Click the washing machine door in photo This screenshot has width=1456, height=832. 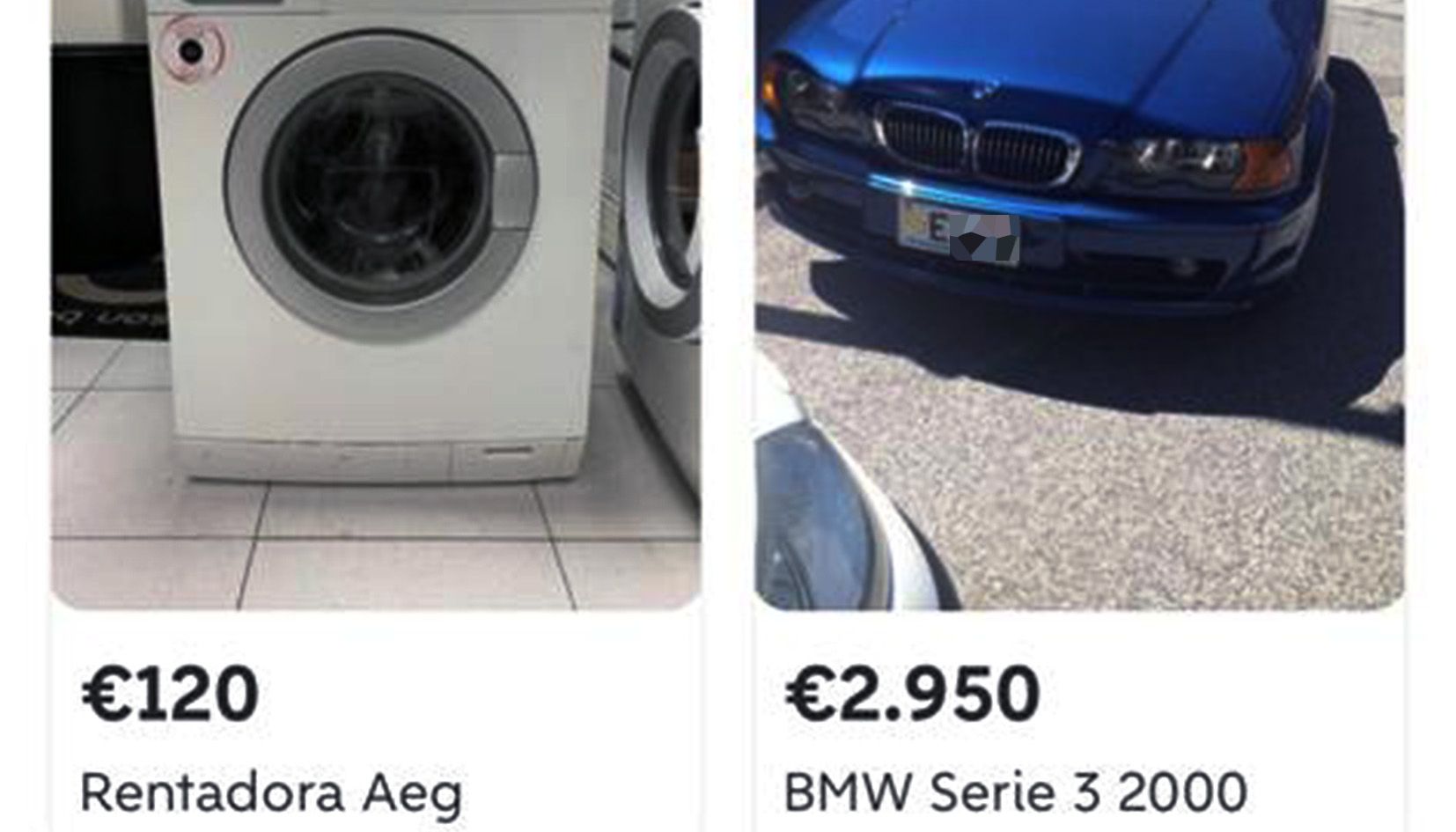(x=380, y=188)
